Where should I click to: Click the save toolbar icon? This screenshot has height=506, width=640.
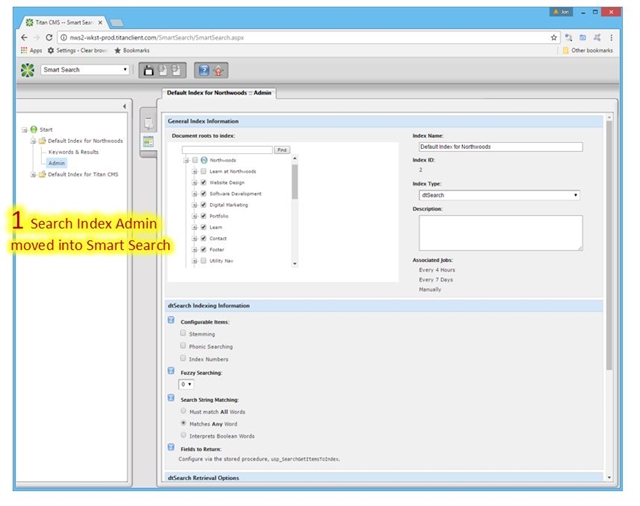tap(149, 70)
